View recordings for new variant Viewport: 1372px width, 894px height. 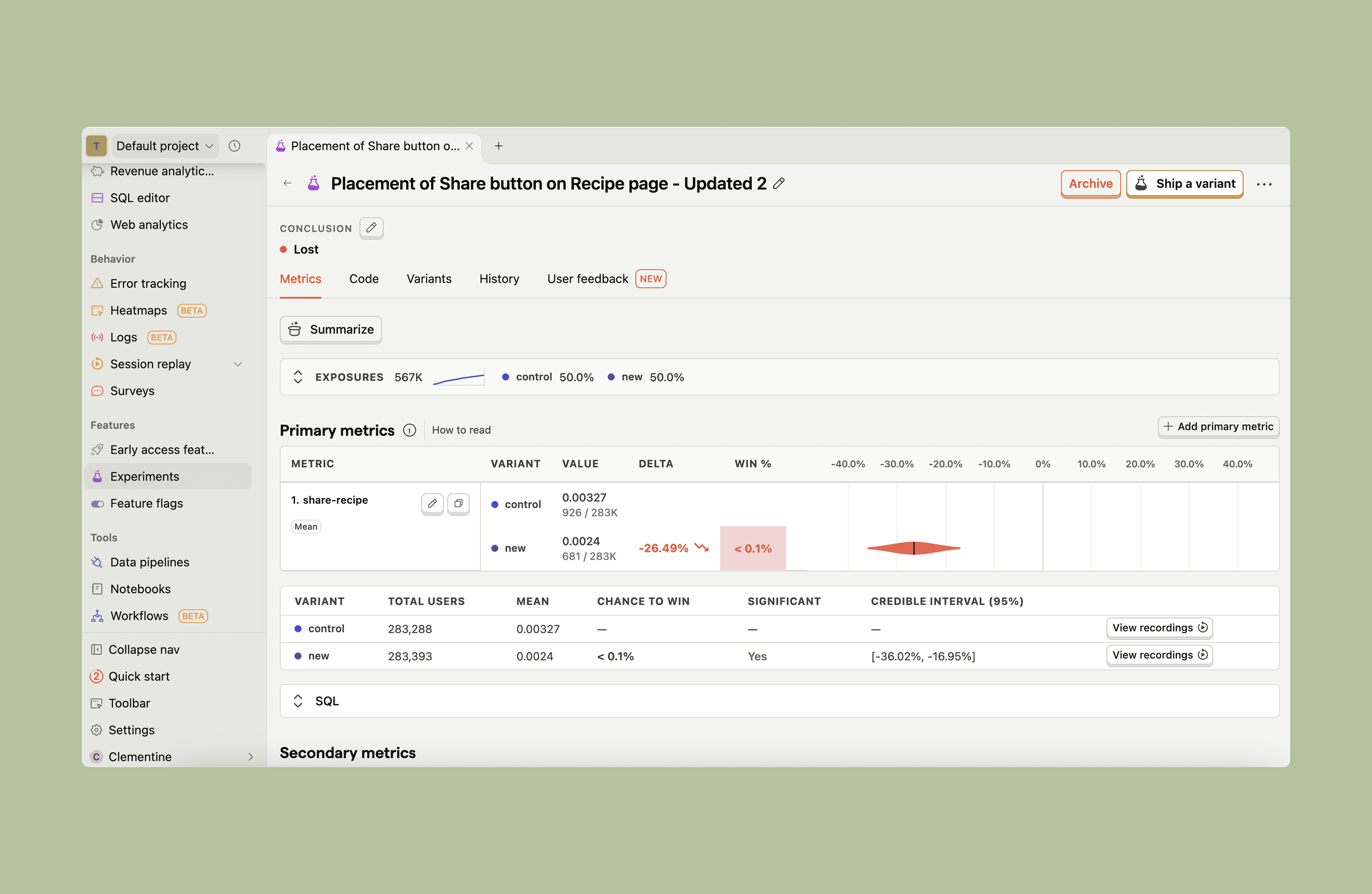pos(1160,655)
